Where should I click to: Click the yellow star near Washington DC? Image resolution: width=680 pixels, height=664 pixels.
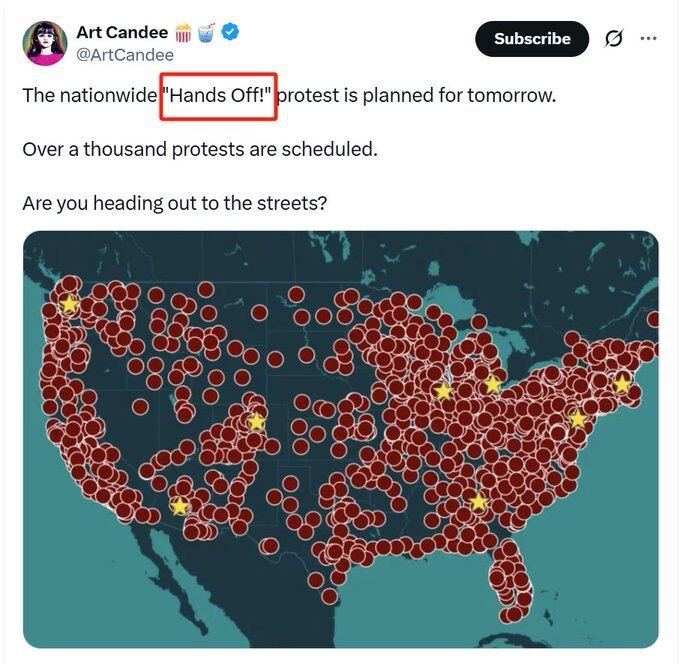tap(577, 419)
